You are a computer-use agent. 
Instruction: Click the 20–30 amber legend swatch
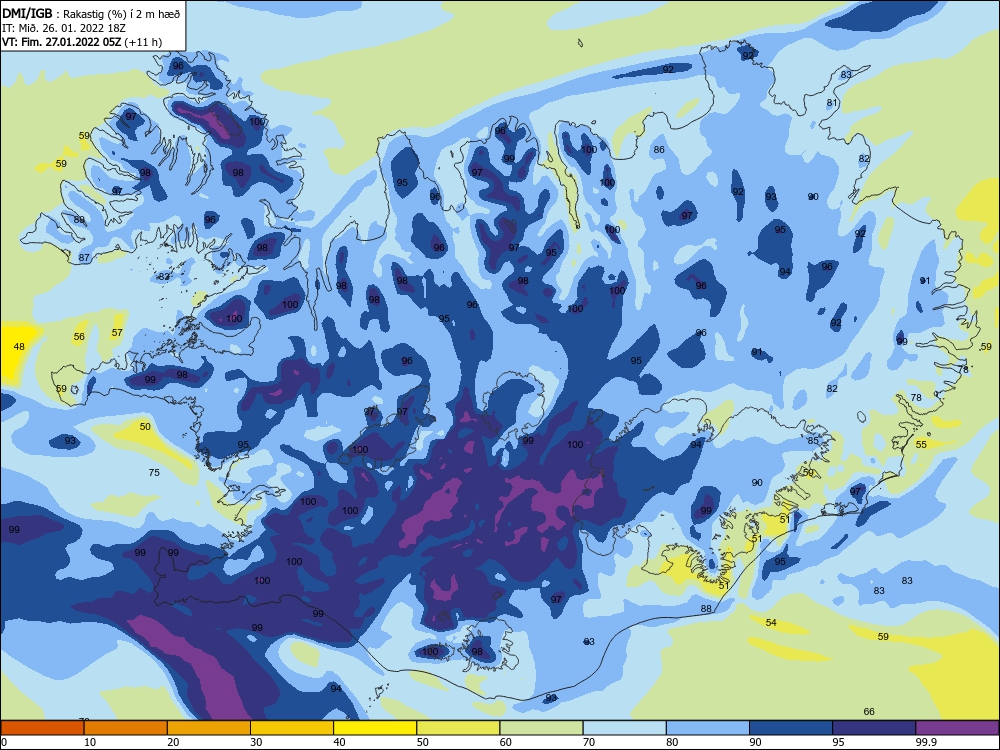[209, 728]
